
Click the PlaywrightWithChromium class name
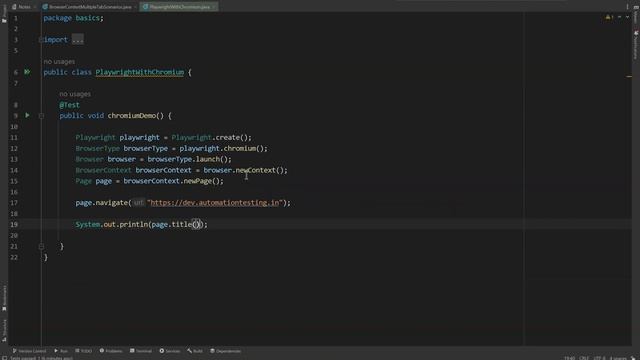(x=140, y=72)
